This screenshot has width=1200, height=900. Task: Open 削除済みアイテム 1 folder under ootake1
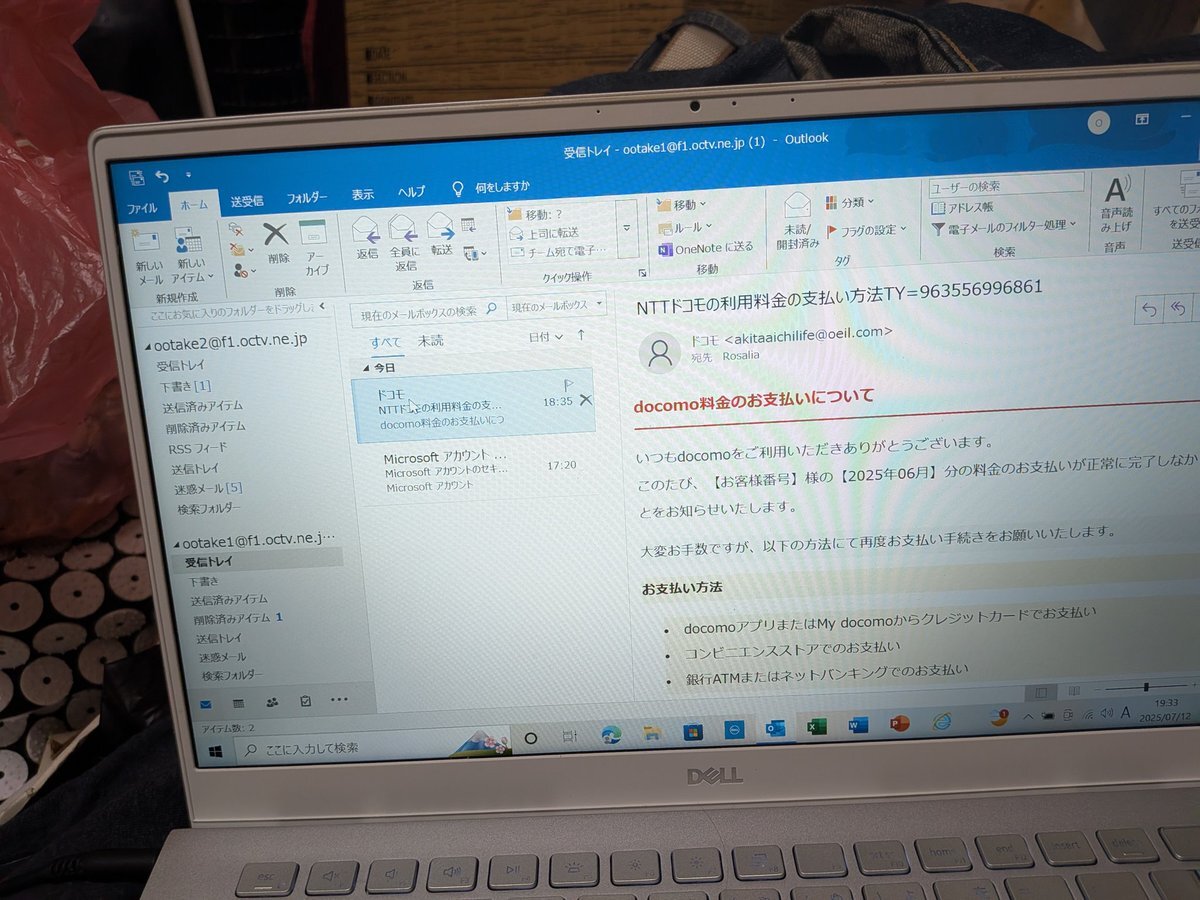click(x=238, y=619)
